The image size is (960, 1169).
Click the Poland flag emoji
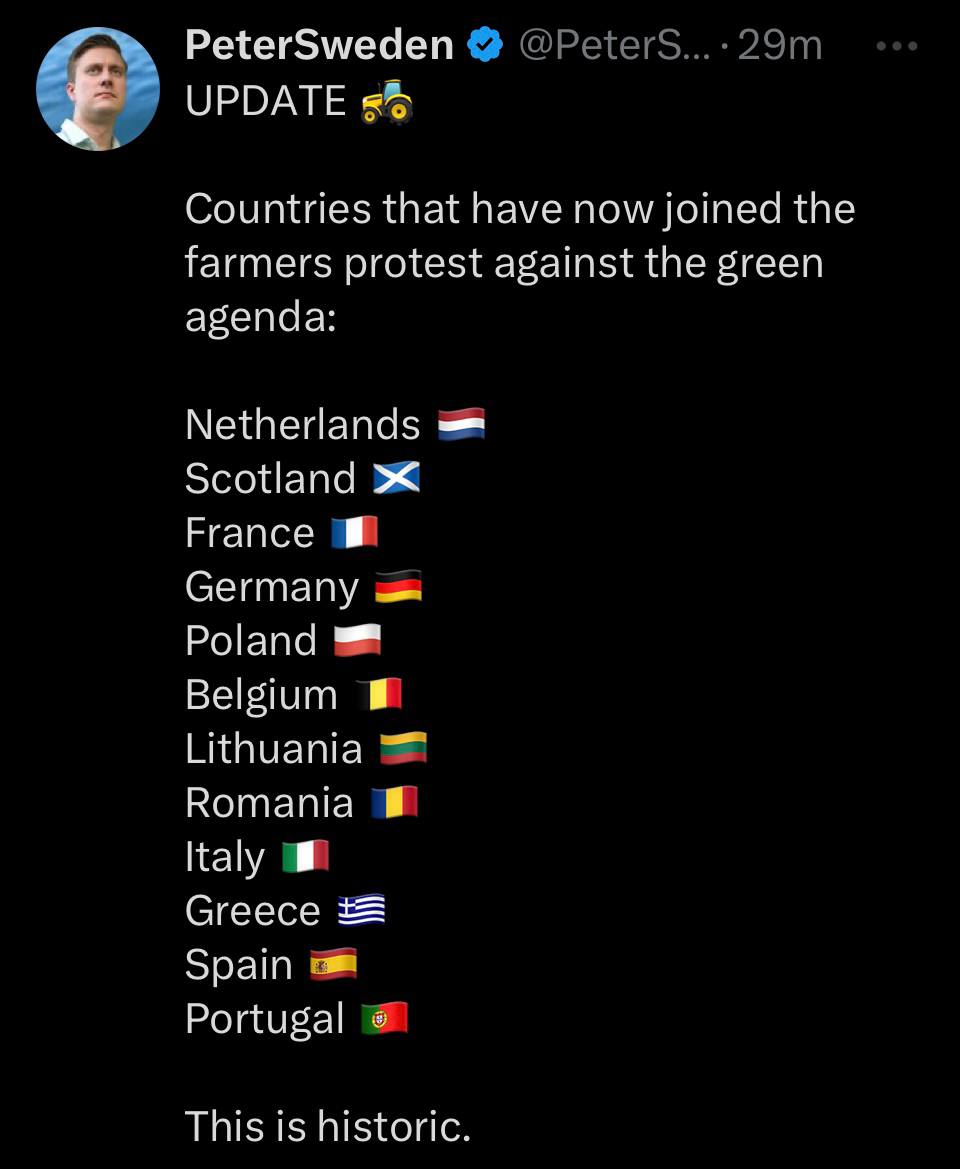coord(357,641)
